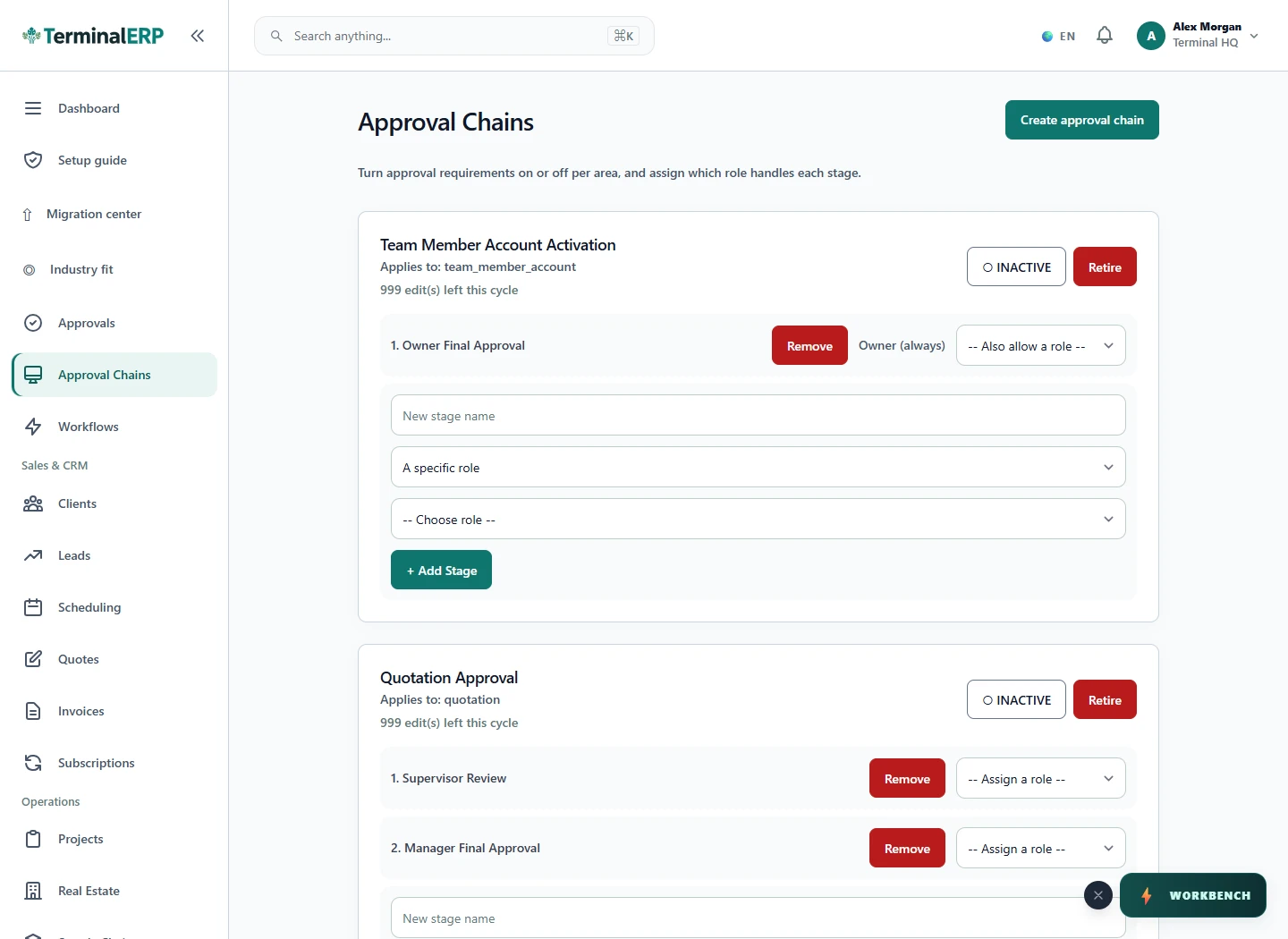
Task: Retire the Team Member Account Activation chain
Action: pyautogui.click(x=1105, y=266)
